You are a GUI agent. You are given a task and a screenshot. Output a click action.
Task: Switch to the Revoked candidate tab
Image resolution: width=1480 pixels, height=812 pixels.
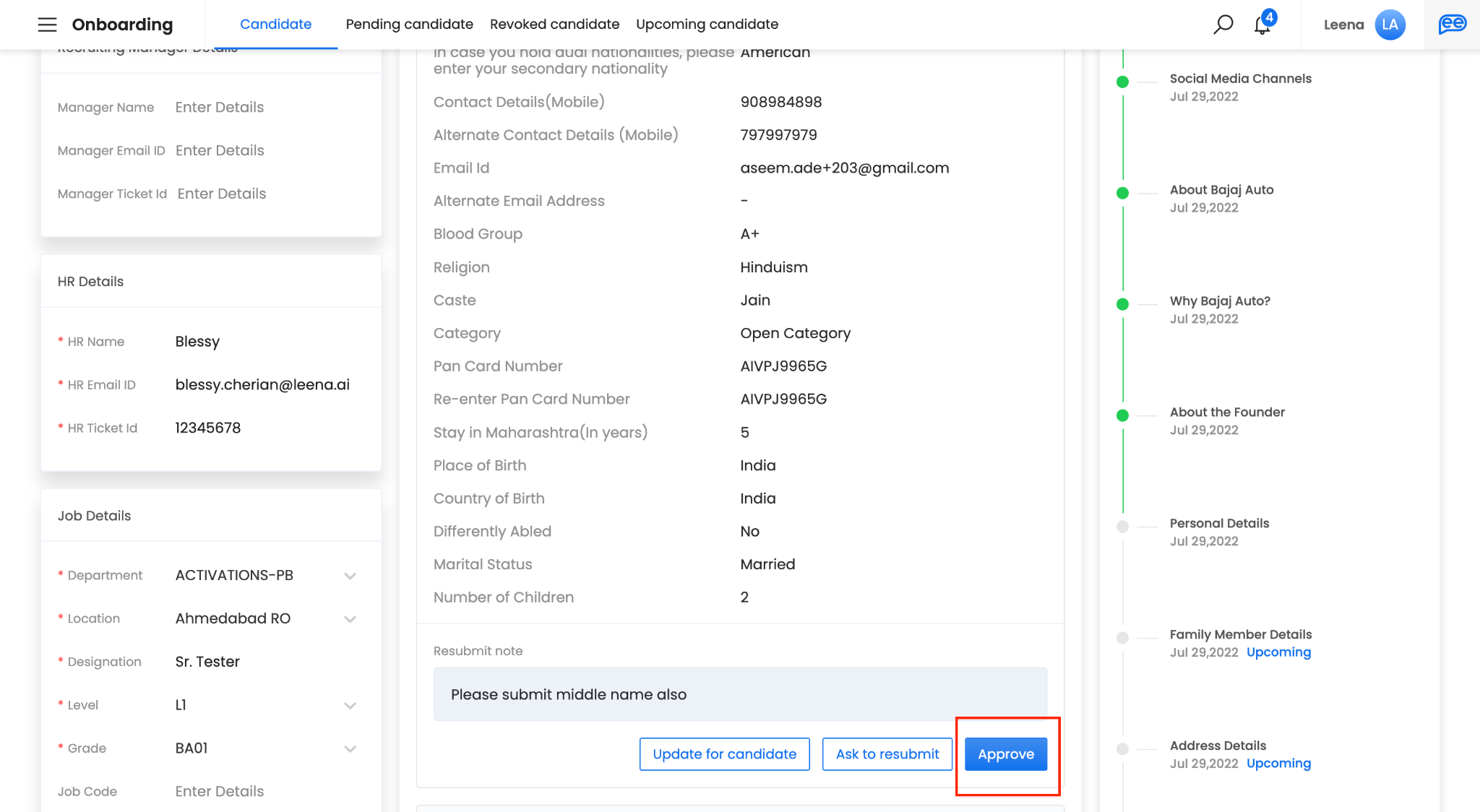click(x=554, y=25)
